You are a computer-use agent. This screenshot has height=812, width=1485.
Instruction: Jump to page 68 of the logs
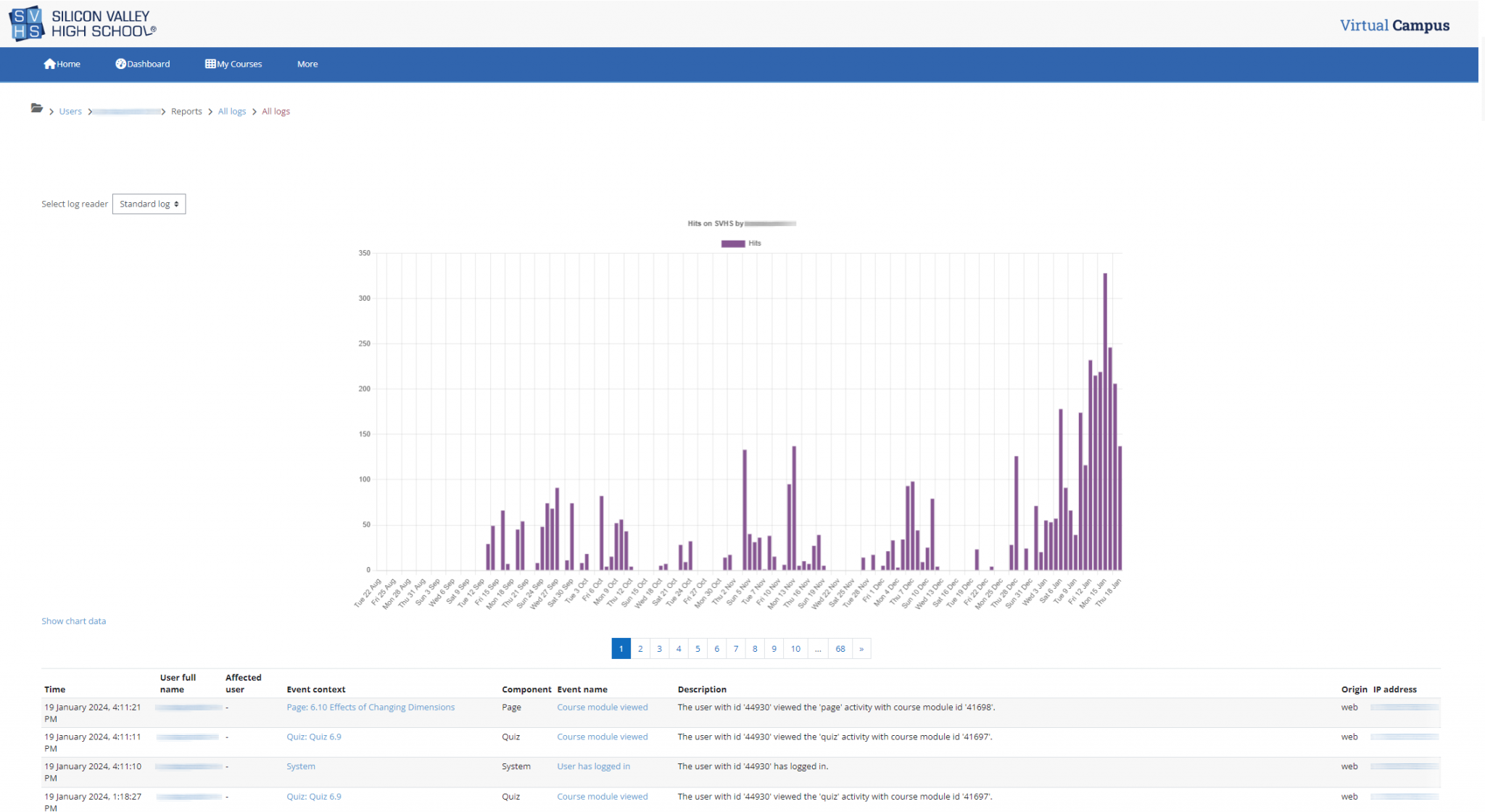[x=840, y=648]
